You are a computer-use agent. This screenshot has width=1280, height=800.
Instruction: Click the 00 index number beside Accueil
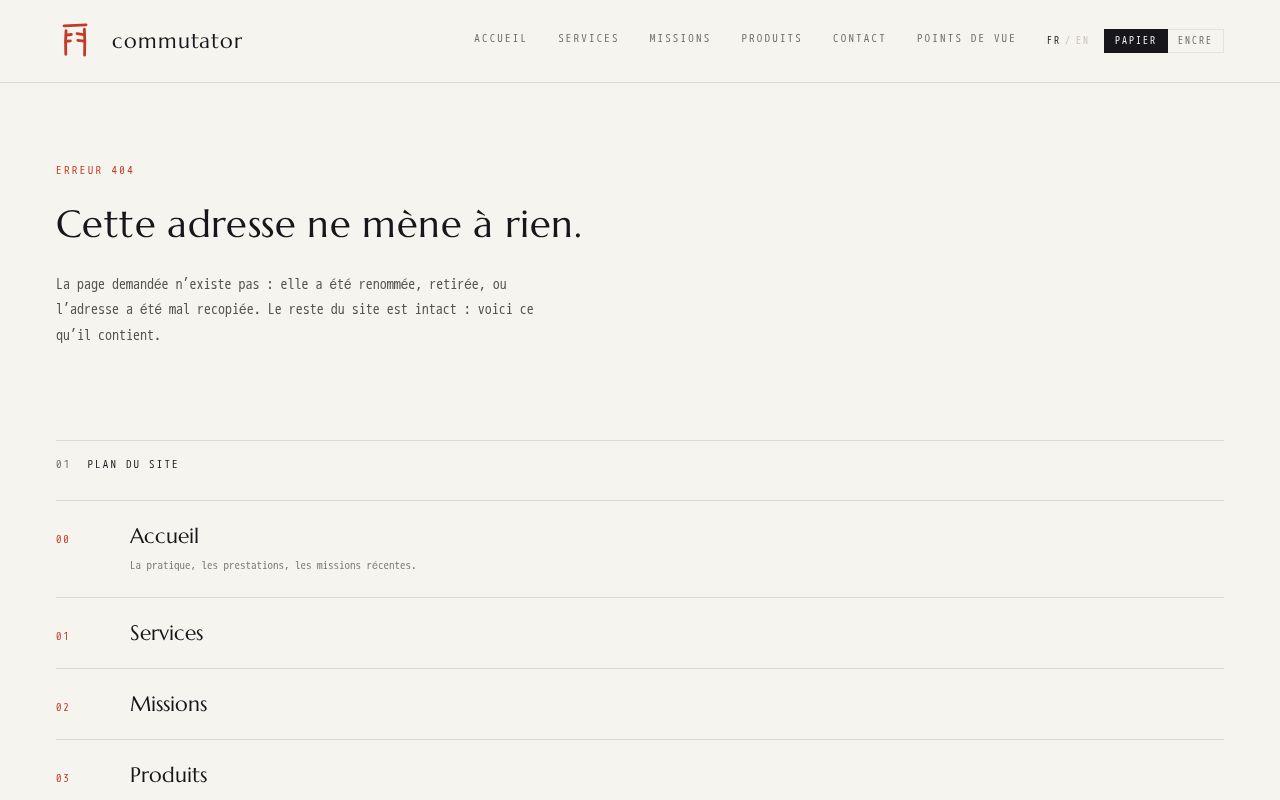click(63, 540)
